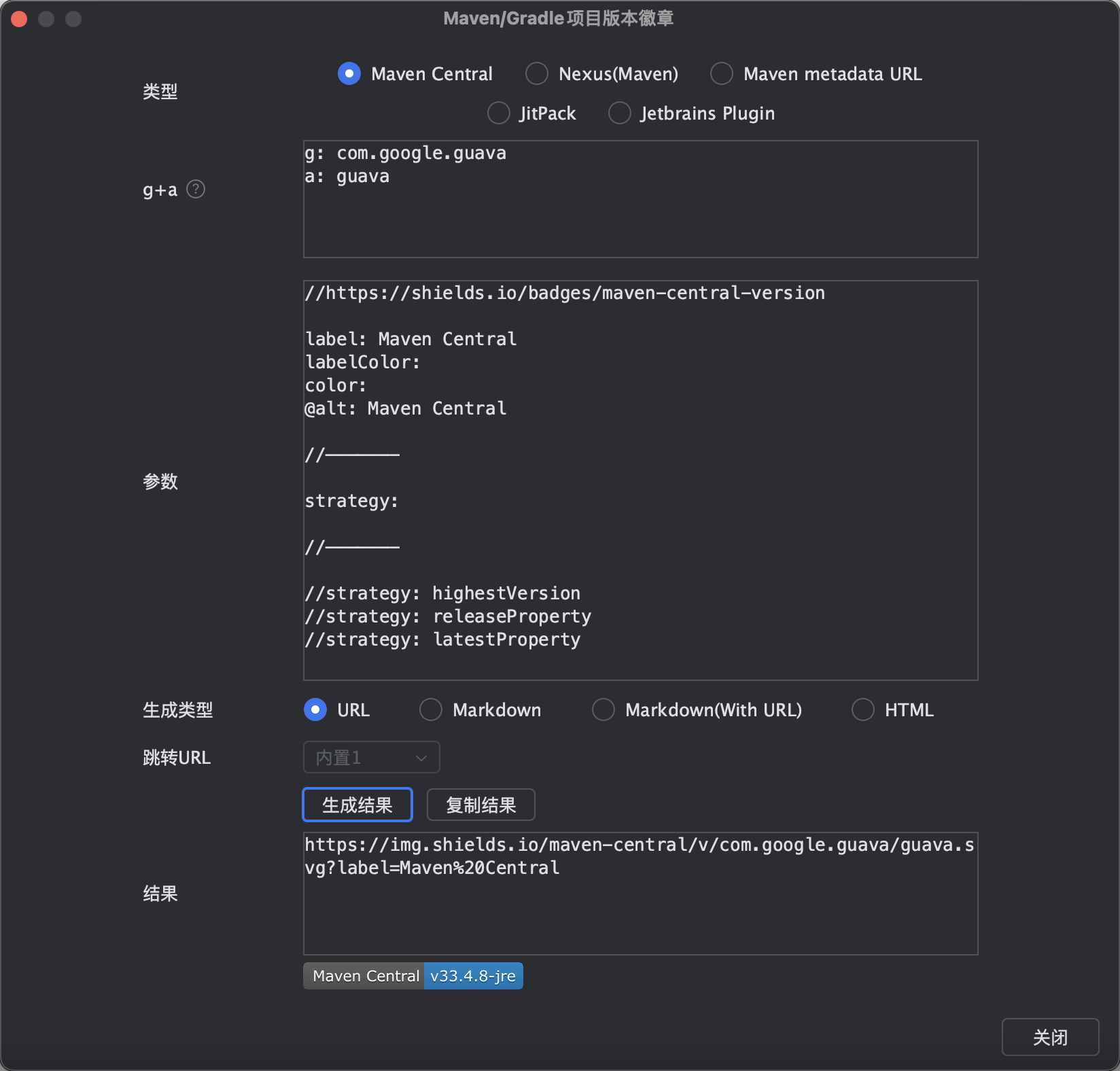Choose HTML as the output format
Image resolution: width=1120 pixels, height=1071 pixels.
coord(862,709)
